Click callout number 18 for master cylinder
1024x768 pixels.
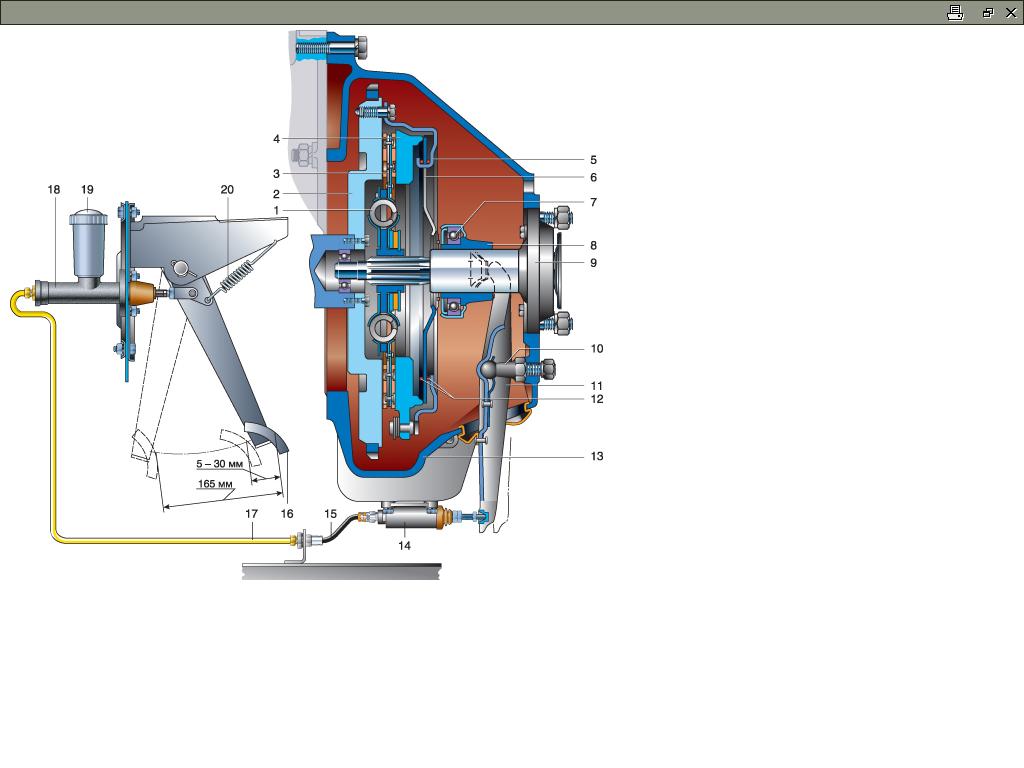click(x=53, y=189)
